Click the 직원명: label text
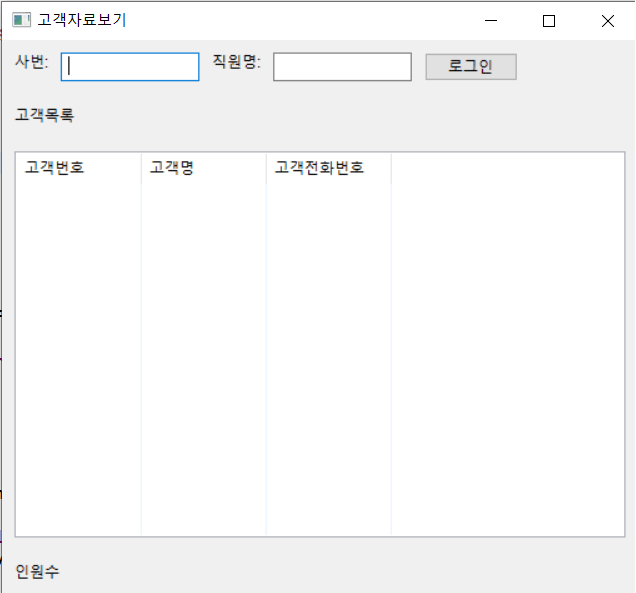This screenshot has height=593, width=636. pyautogui.click(x=237, y=62)
